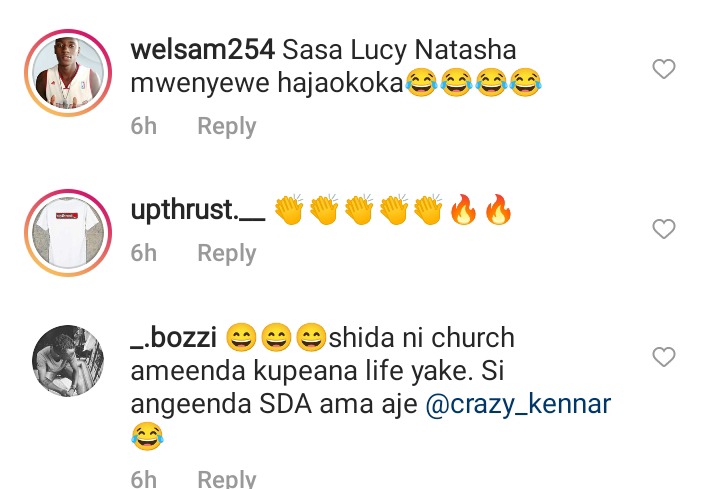
Task: Select the clapping hands emojis in upthrust comment
Action: [x=359, y=210]
